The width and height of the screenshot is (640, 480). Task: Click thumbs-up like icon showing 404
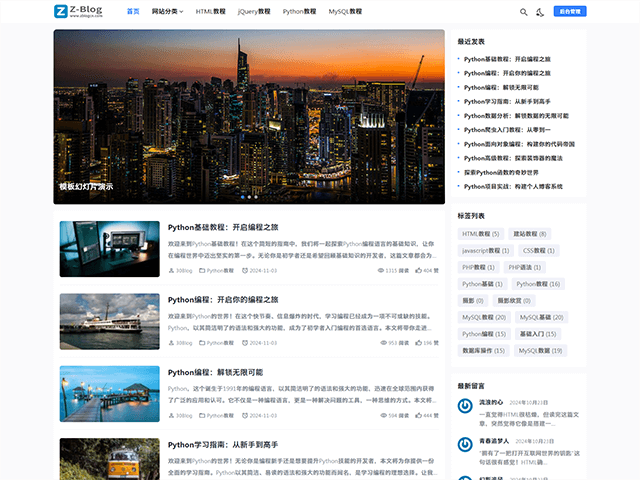coord(418,271)
